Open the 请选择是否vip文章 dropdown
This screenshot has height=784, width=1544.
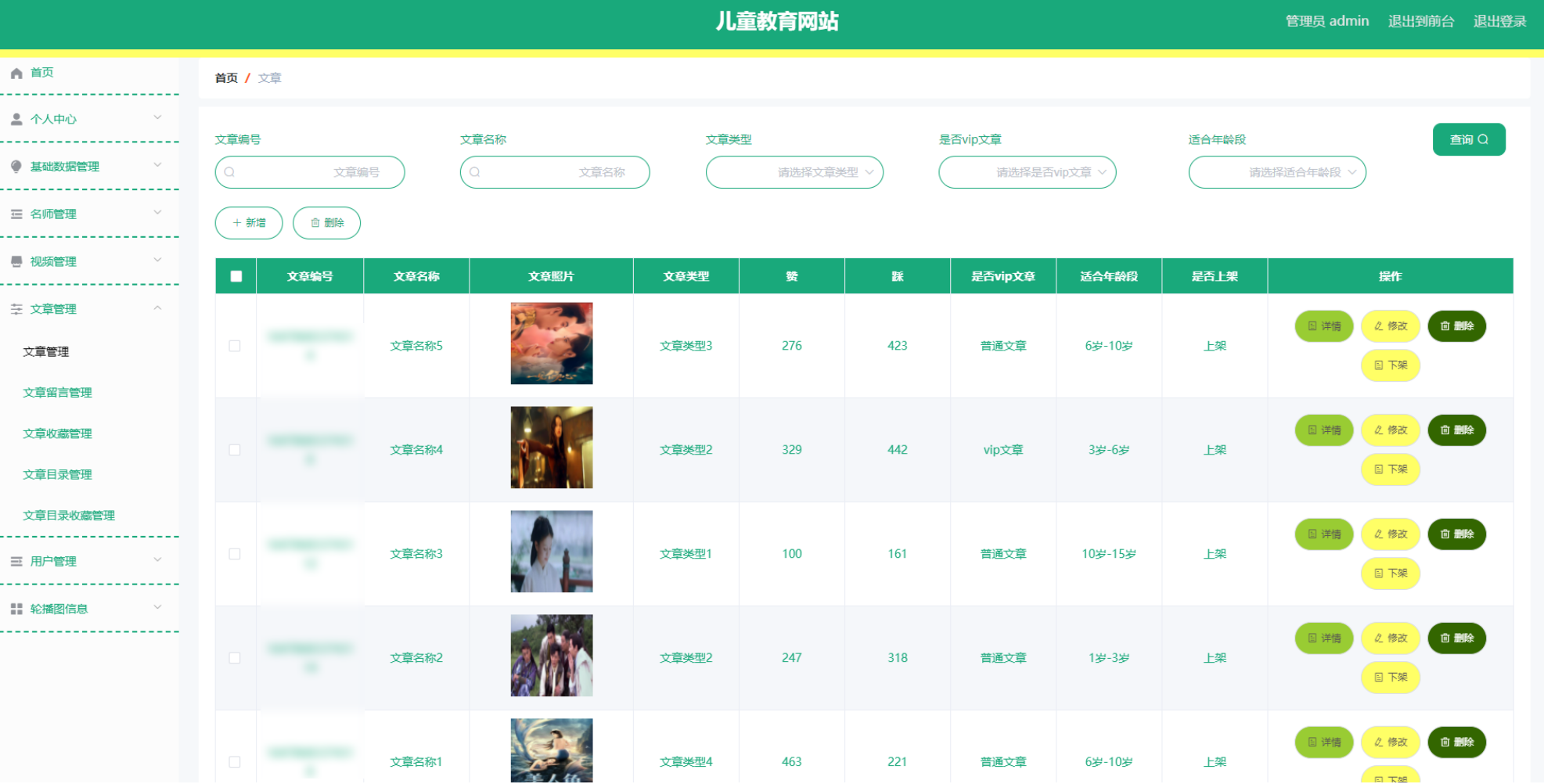click(x=1028, y=172)
